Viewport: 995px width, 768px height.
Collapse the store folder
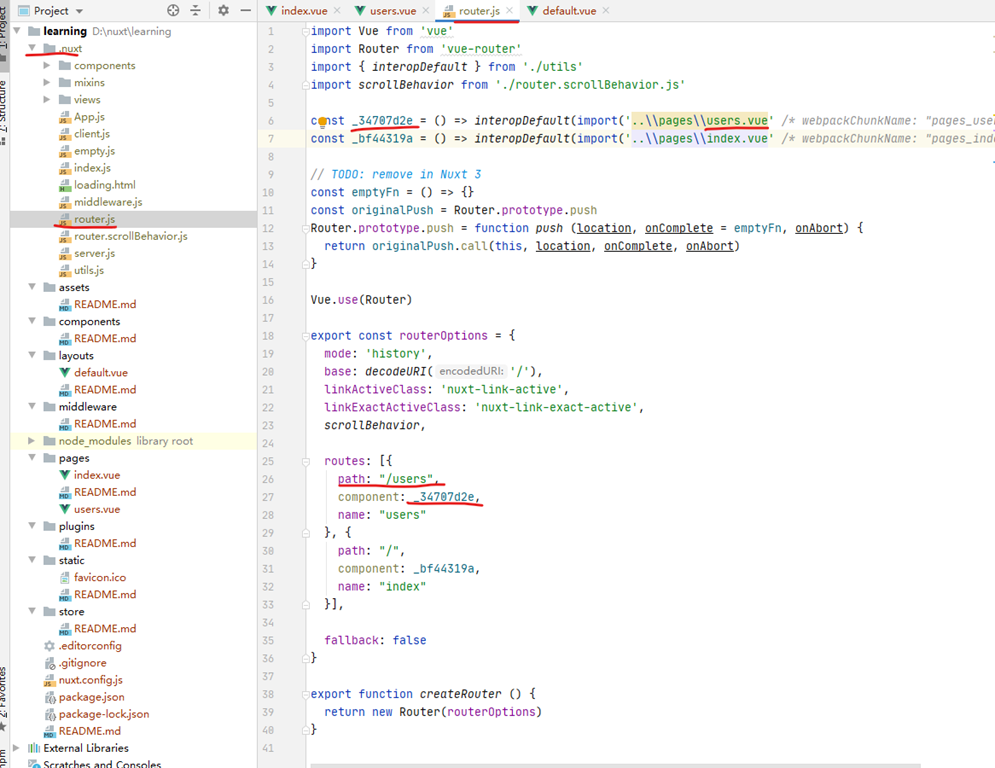coord(32,611)
